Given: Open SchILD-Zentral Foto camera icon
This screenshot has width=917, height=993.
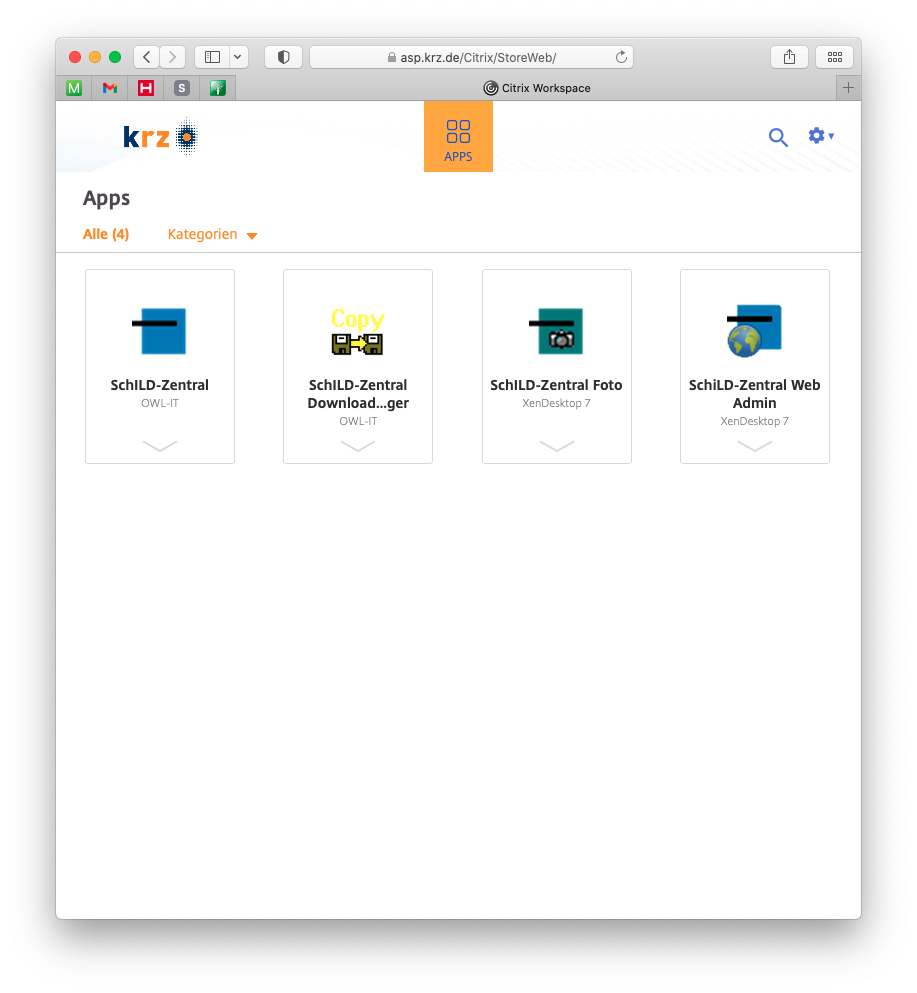Looking at the screenshot, I should [x=556, y=331].
